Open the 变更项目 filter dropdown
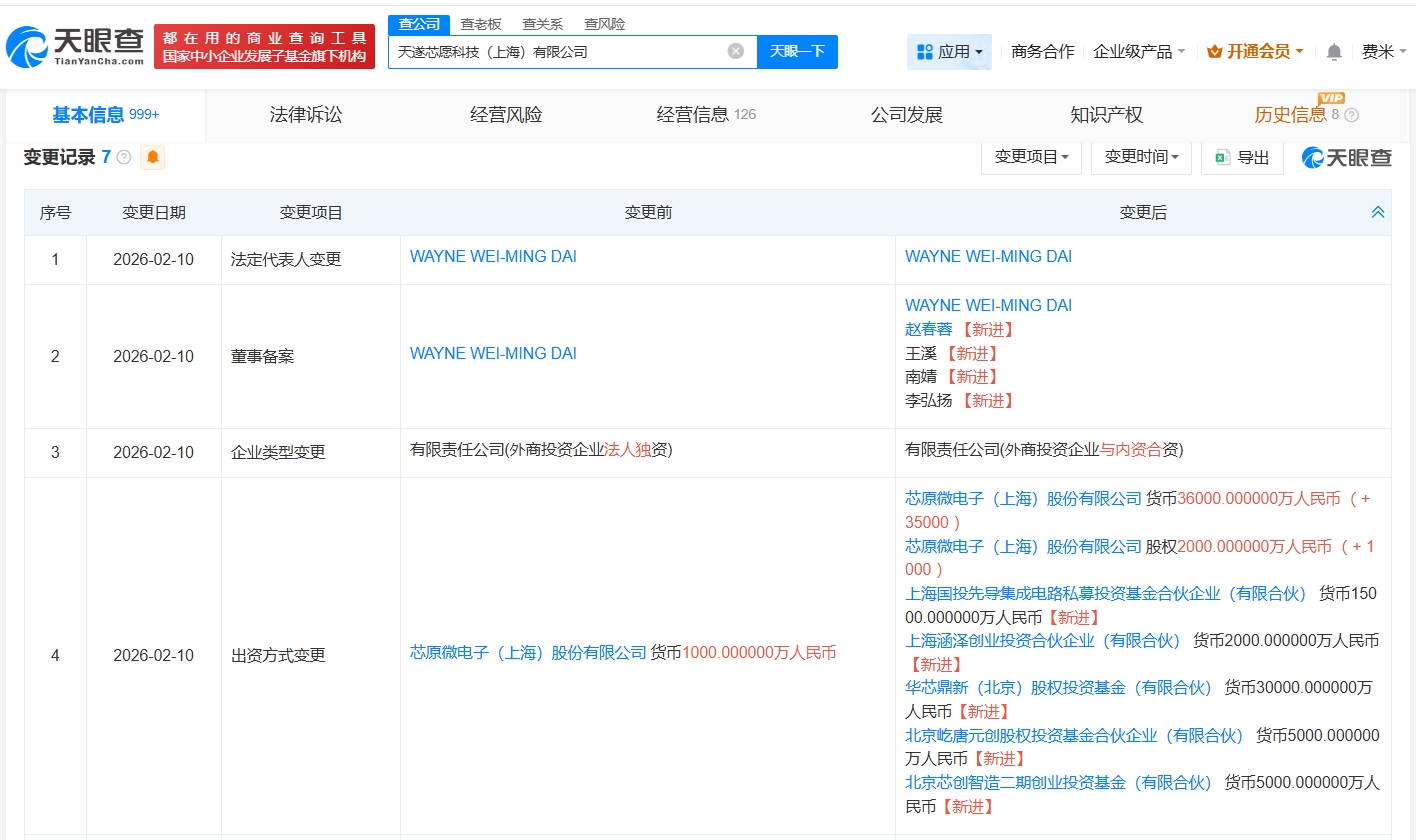This screenshot has height=840, width=1416. pyautogui.click(x=1030, y=157)
